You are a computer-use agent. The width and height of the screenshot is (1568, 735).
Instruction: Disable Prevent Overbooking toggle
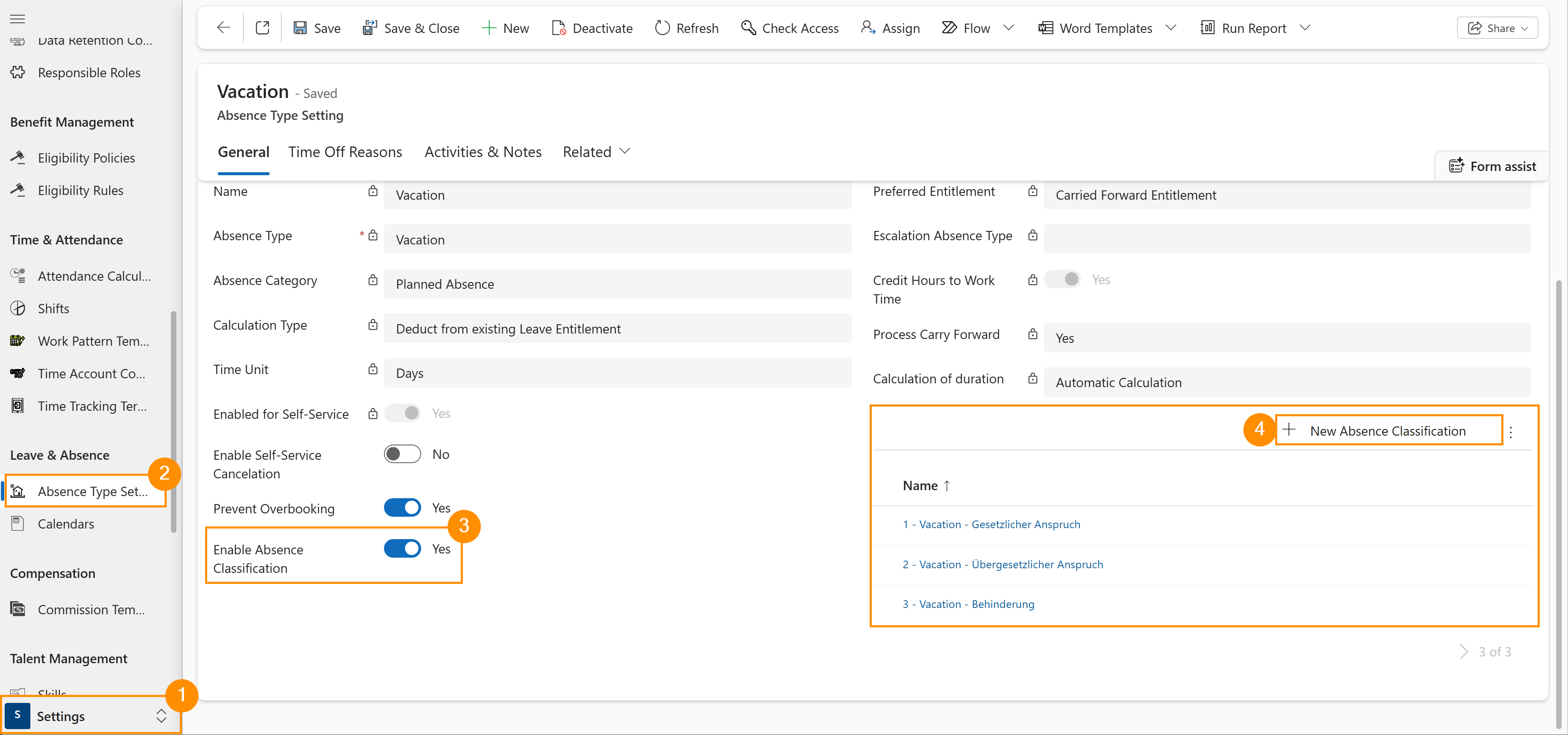(x=402, y=507)
